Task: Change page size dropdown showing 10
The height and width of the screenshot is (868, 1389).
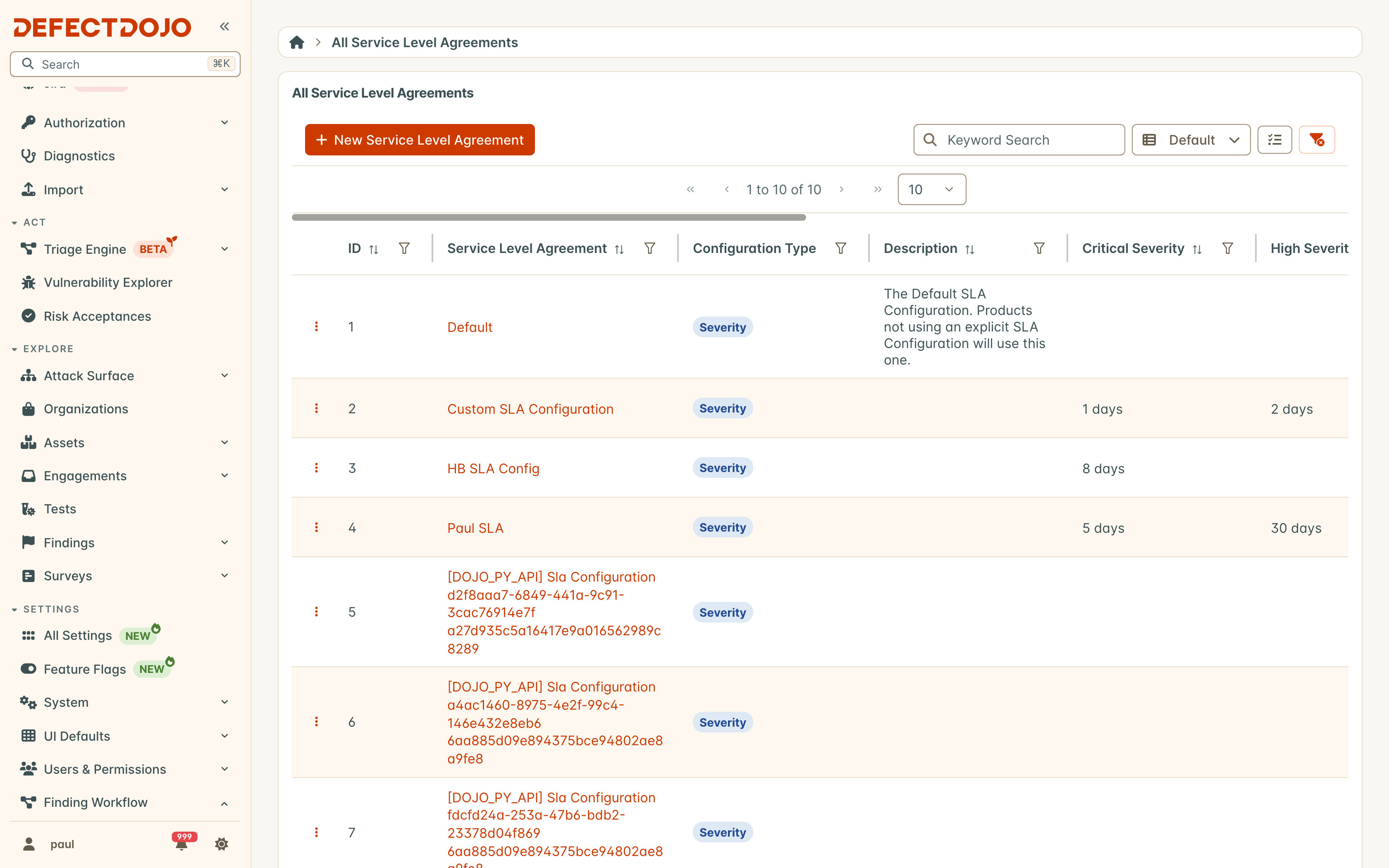Action: coord(931,189)
